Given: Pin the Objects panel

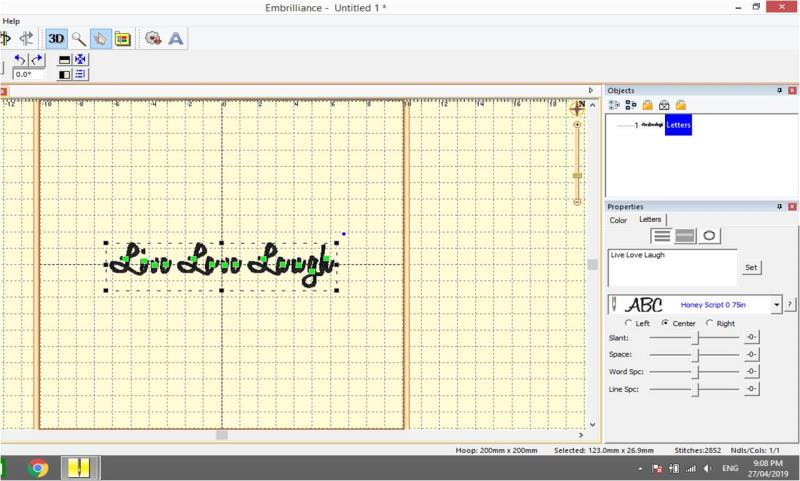Looking at the screenshot, I should [x=780, y=90].
